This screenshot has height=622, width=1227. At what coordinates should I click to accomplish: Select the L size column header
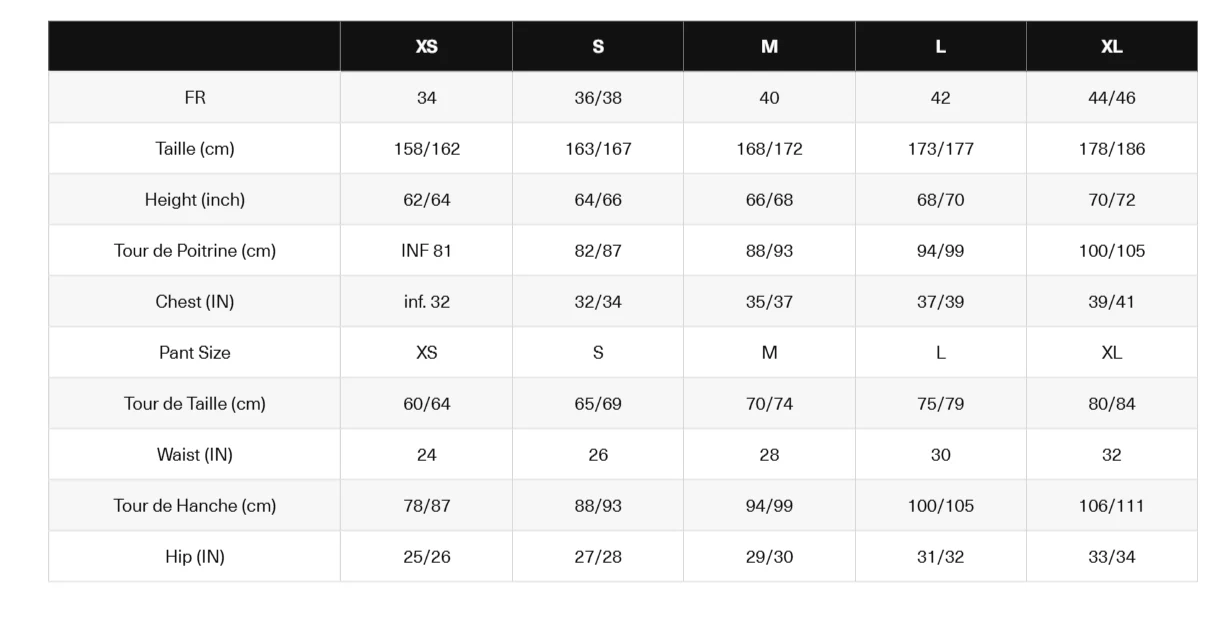pyautogui.click(x=941, y=47)
